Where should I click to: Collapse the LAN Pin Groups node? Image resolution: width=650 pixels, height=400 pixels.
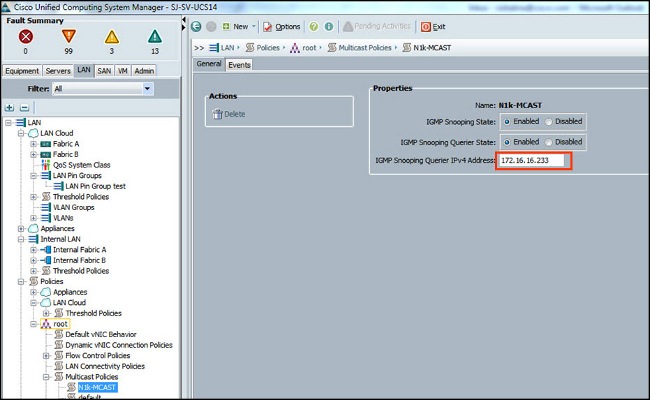click(x=33, y=175)
